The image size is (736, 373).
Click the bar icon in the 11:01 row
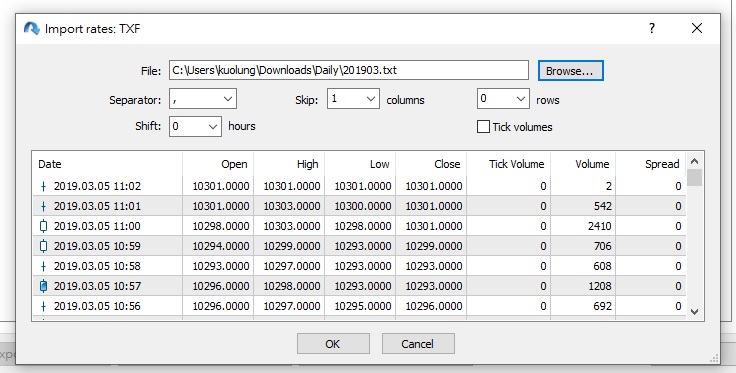coord(44,206)
